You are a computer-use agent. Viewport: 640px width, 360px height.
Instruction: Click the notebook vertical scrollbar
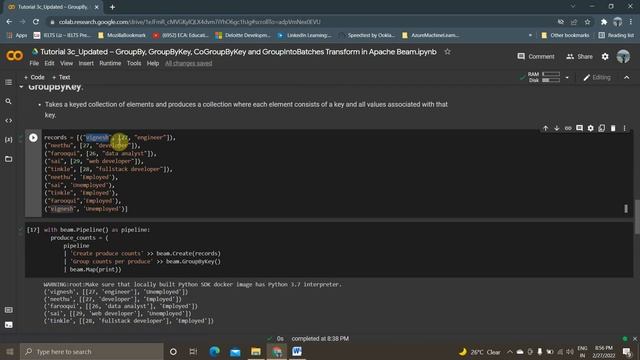[x=637, y=216]
